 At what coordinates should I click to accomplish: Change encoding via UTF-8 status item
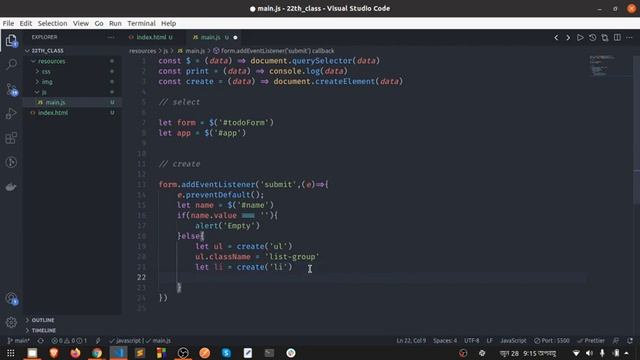coord(471,340)
